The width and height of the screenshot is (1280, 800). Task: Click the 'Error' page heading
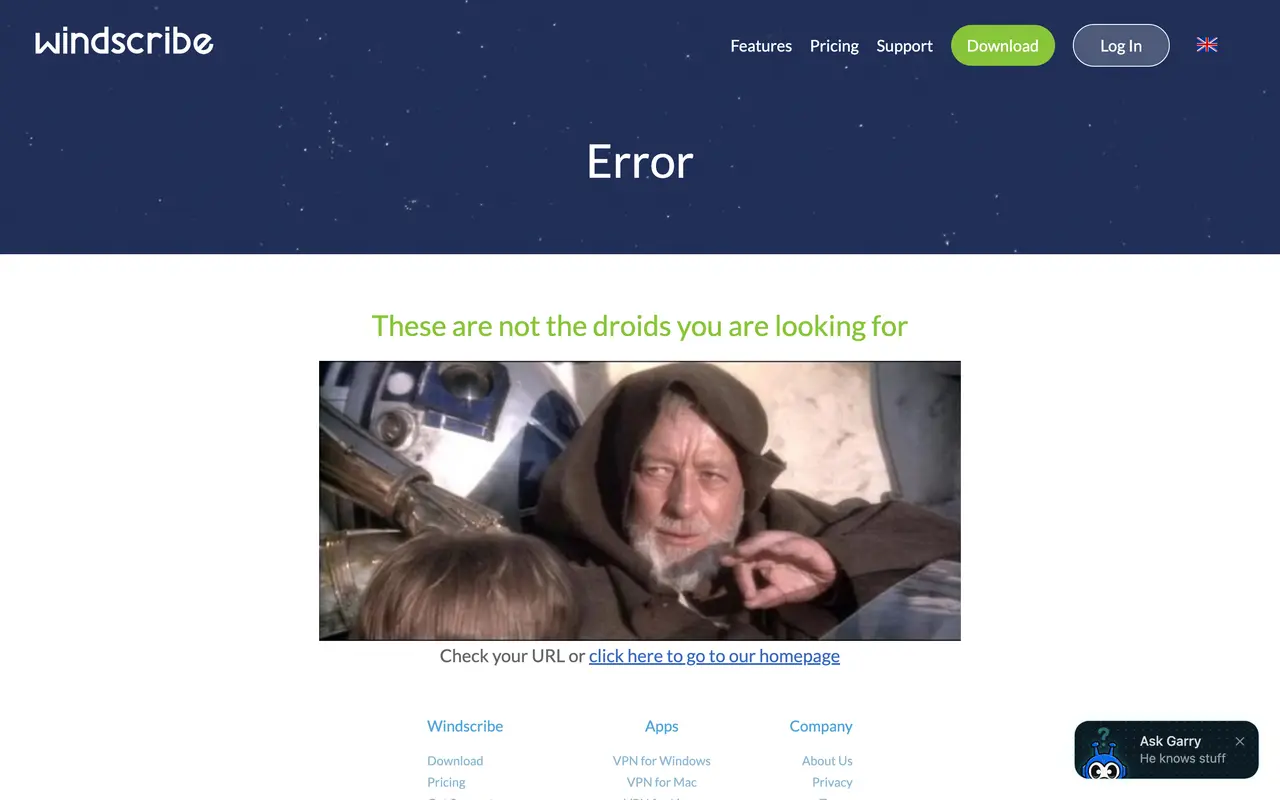coord(640,161)
